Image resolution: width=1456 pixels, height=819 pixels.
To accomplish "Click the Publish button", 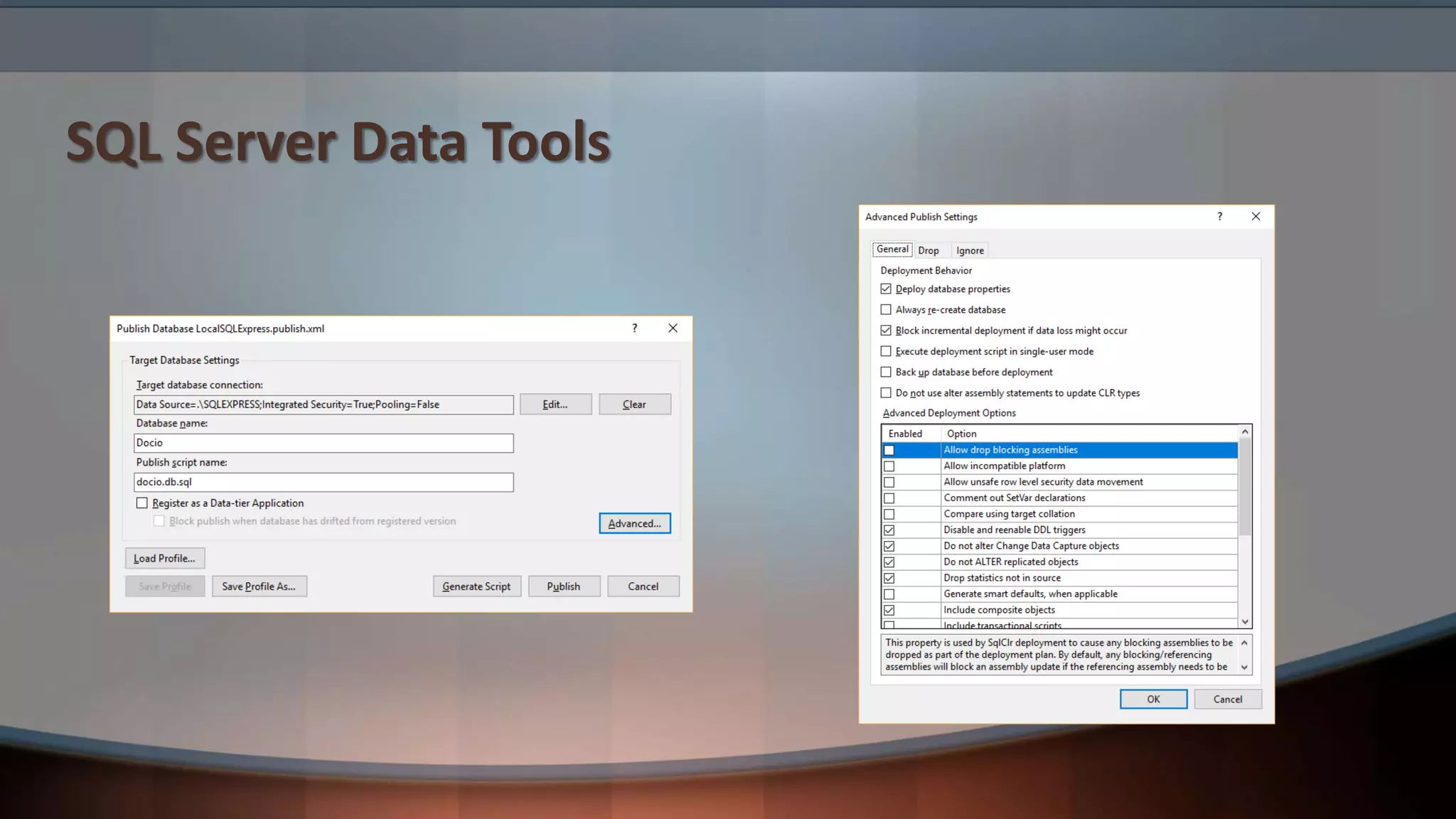I will [564, 586].
